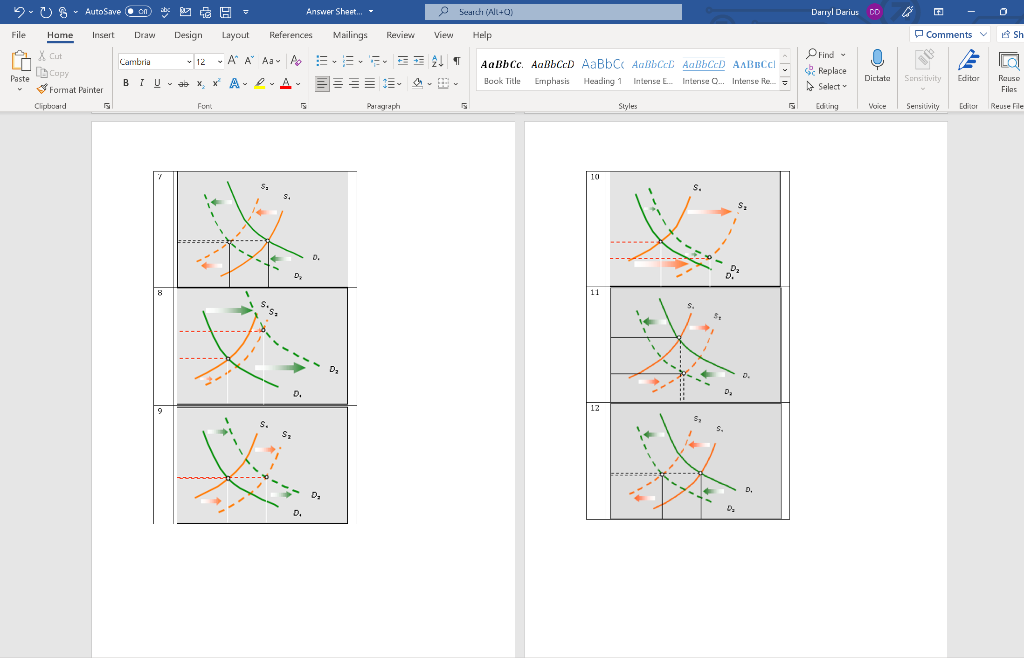
Task: Click Decrease Indent icon
Action: (403, 61)
